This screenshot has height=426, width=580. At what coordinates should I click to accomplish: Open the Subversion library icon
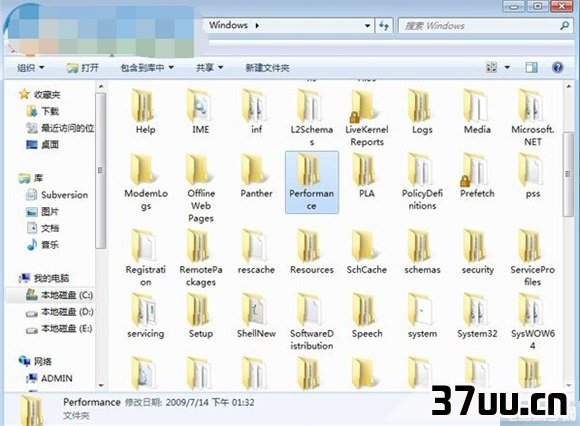(32, 195)
